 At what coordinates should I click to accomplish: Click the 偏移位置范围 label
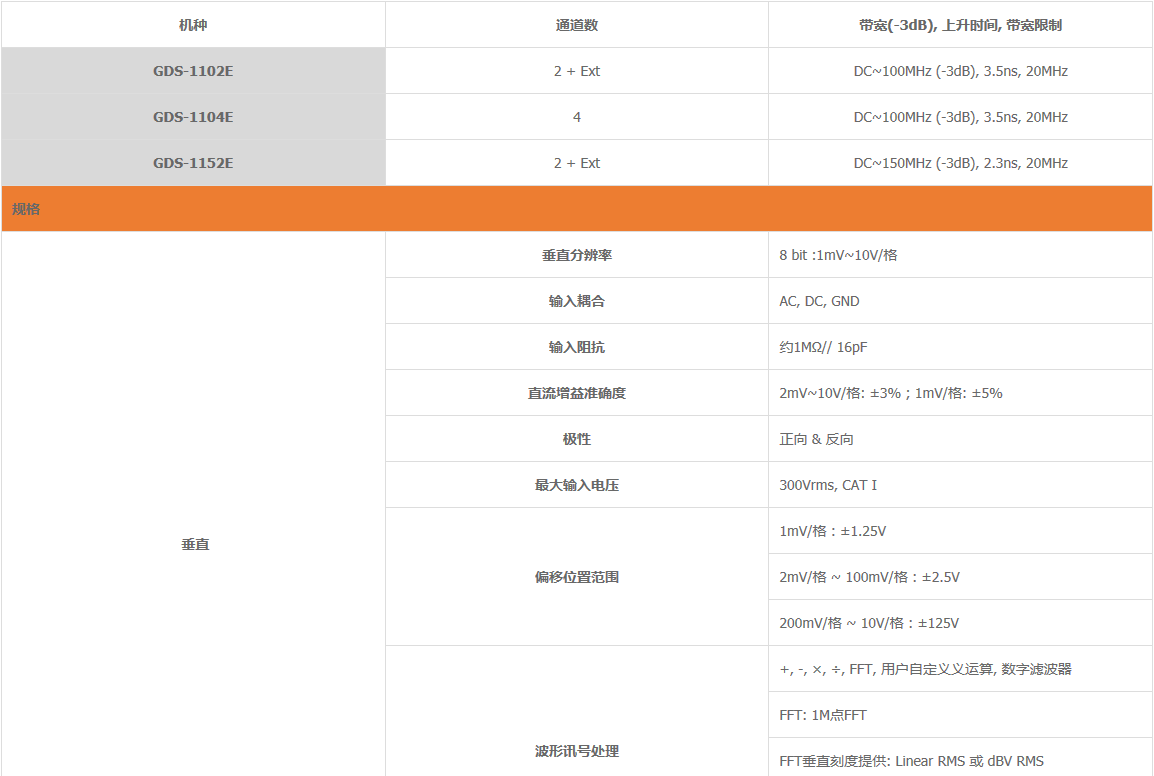(577, 577)
